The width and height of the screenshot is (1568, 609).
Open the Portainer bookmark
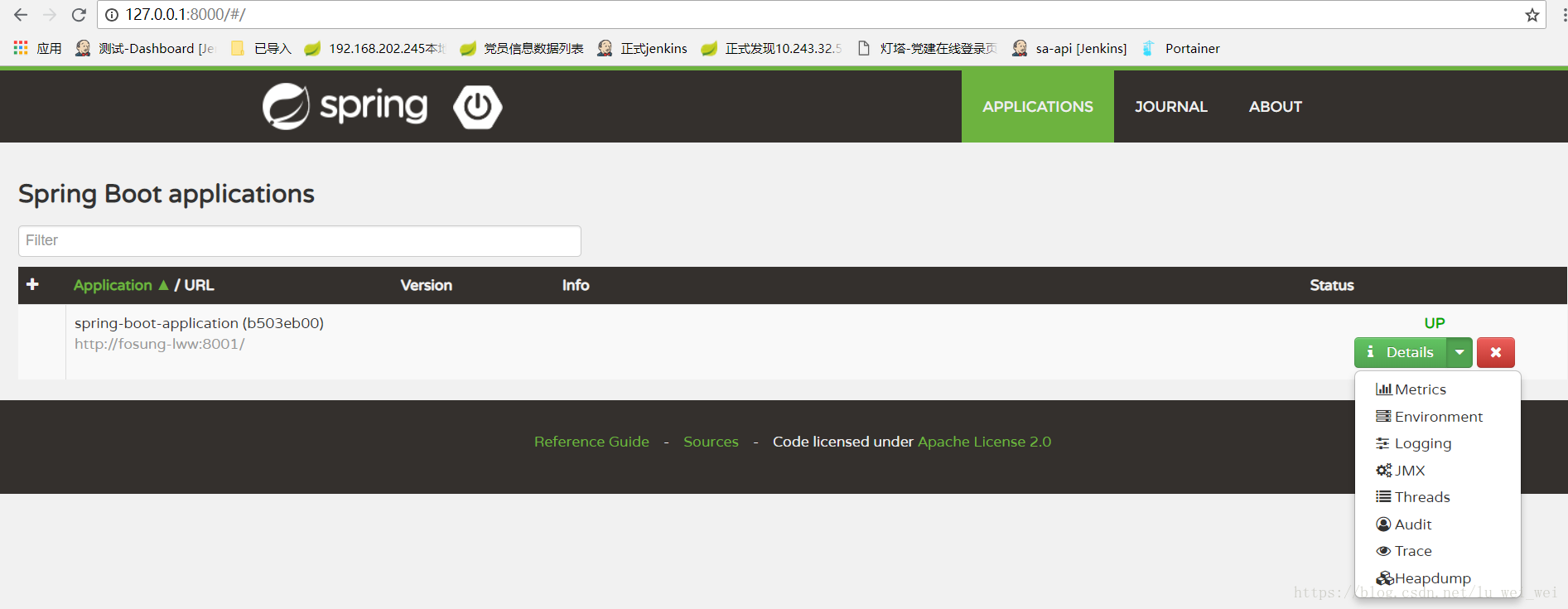click(1180, 48)
